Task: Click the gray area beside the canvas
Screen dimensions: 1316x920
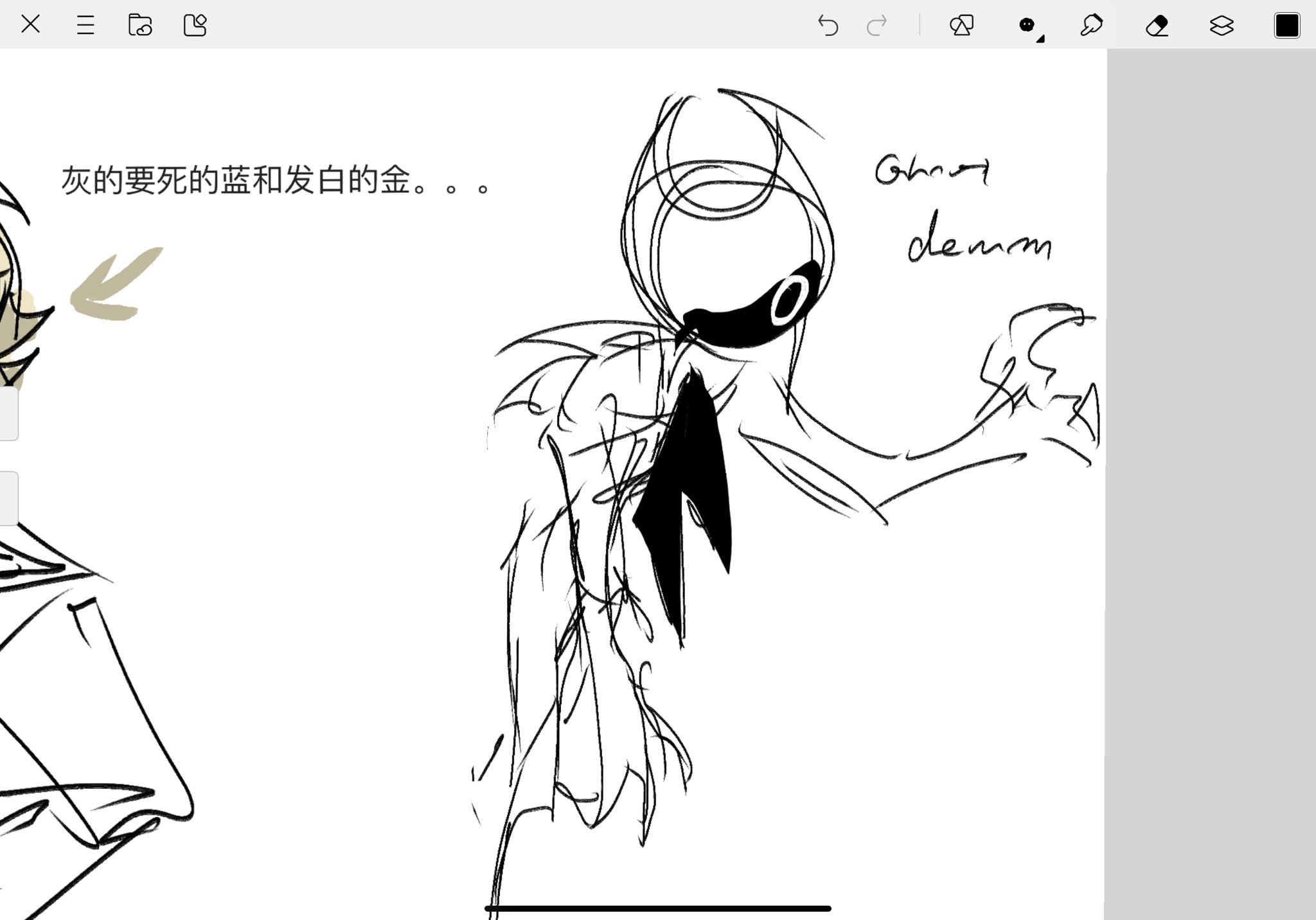Action: (1211, 482)
